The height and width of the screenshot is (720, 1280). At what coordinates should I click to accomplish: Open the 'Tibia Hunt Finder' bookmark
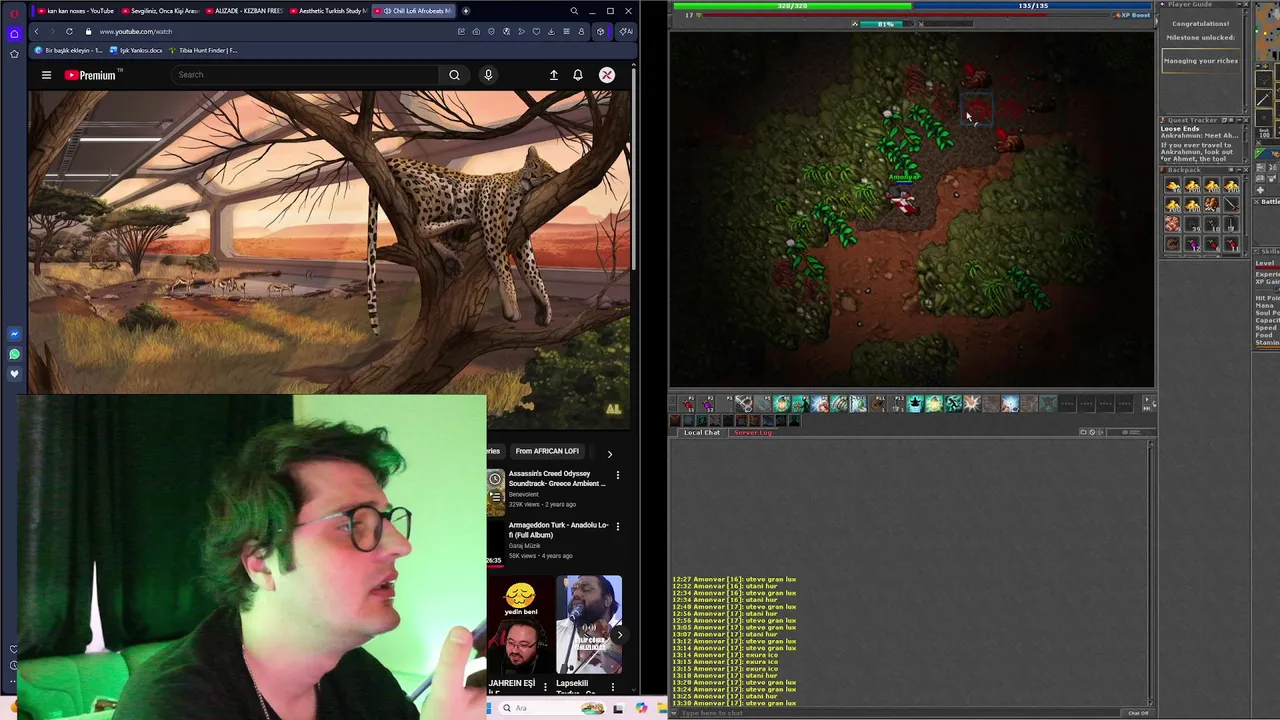click(203, 50)
